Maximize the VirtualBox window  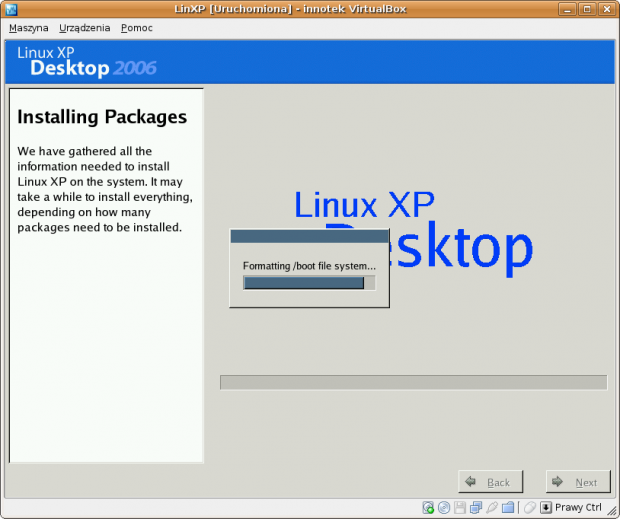(x=587, y=9)
